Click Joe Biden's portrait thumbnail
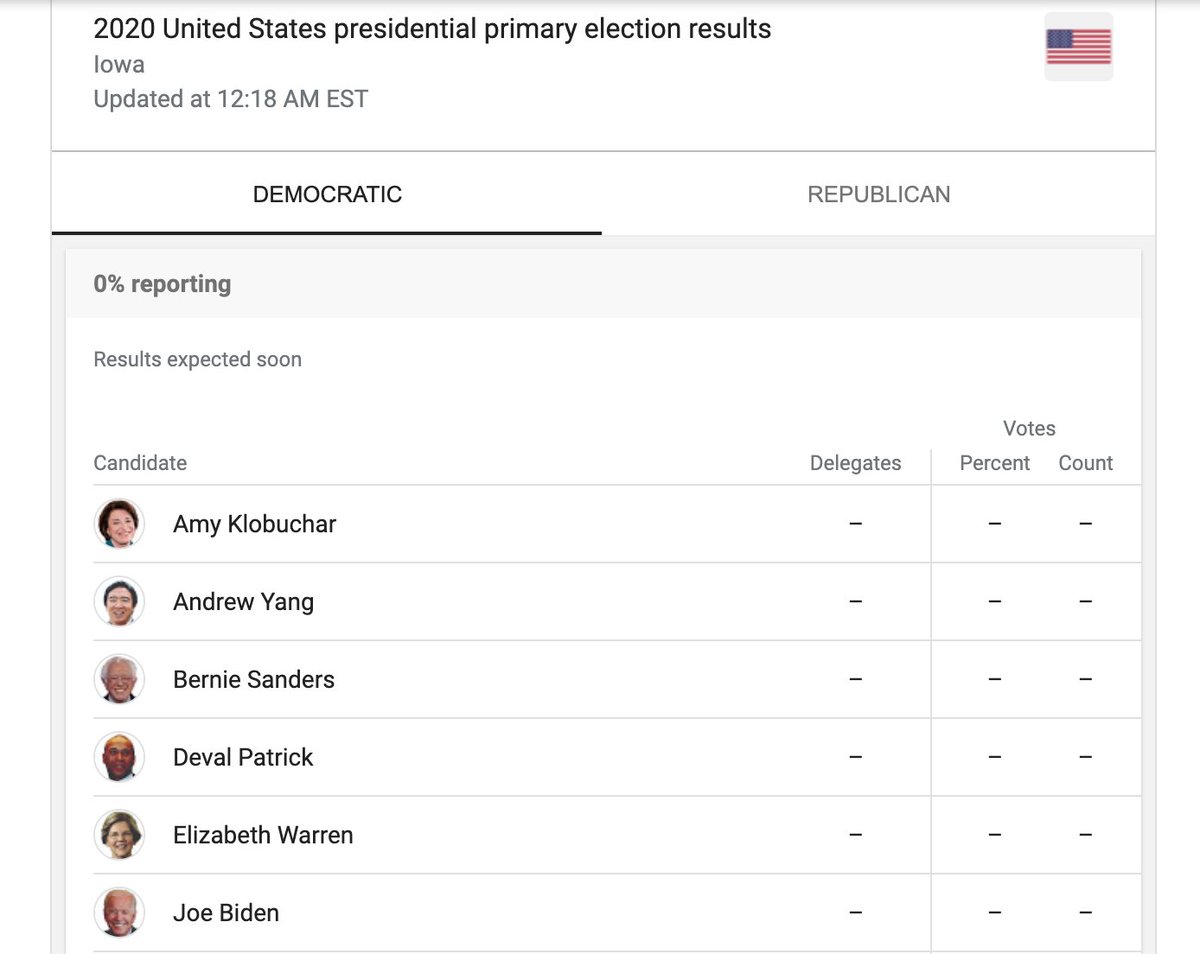The height and width of the screenshot is (954, 1200). pos(119,913)
